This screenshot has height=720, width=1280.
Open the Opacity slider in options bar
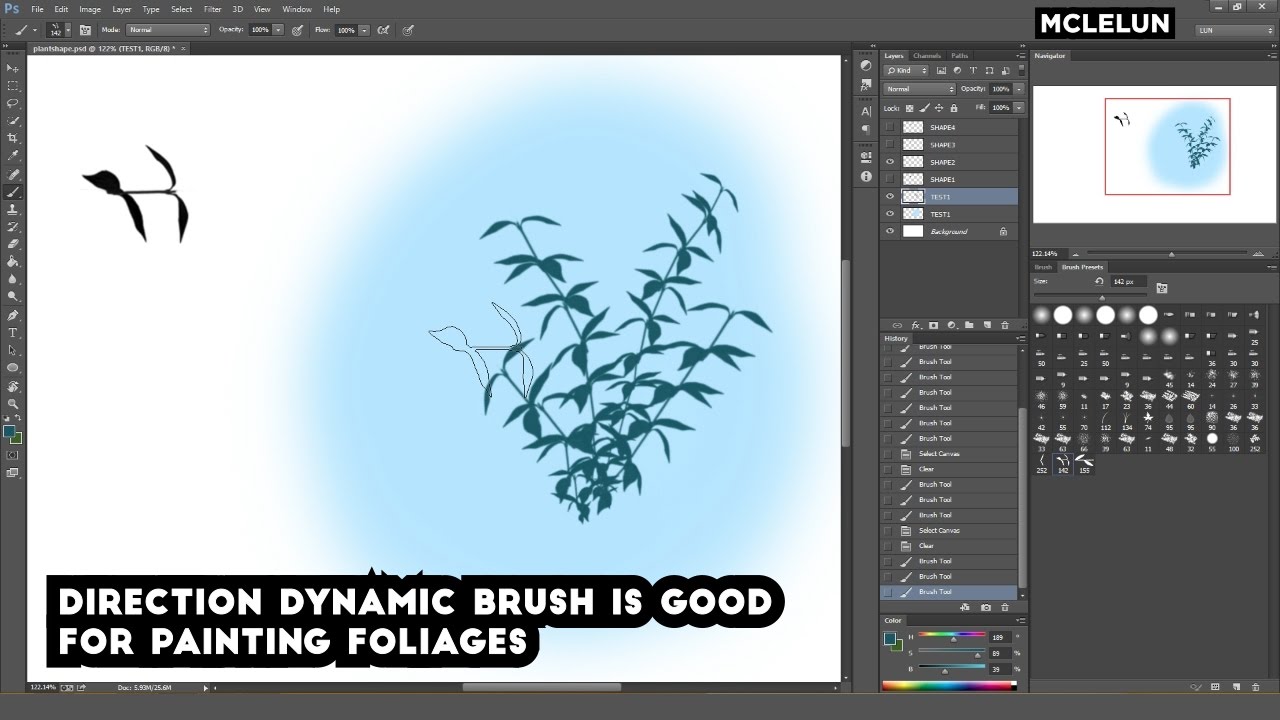click(278, 30)
